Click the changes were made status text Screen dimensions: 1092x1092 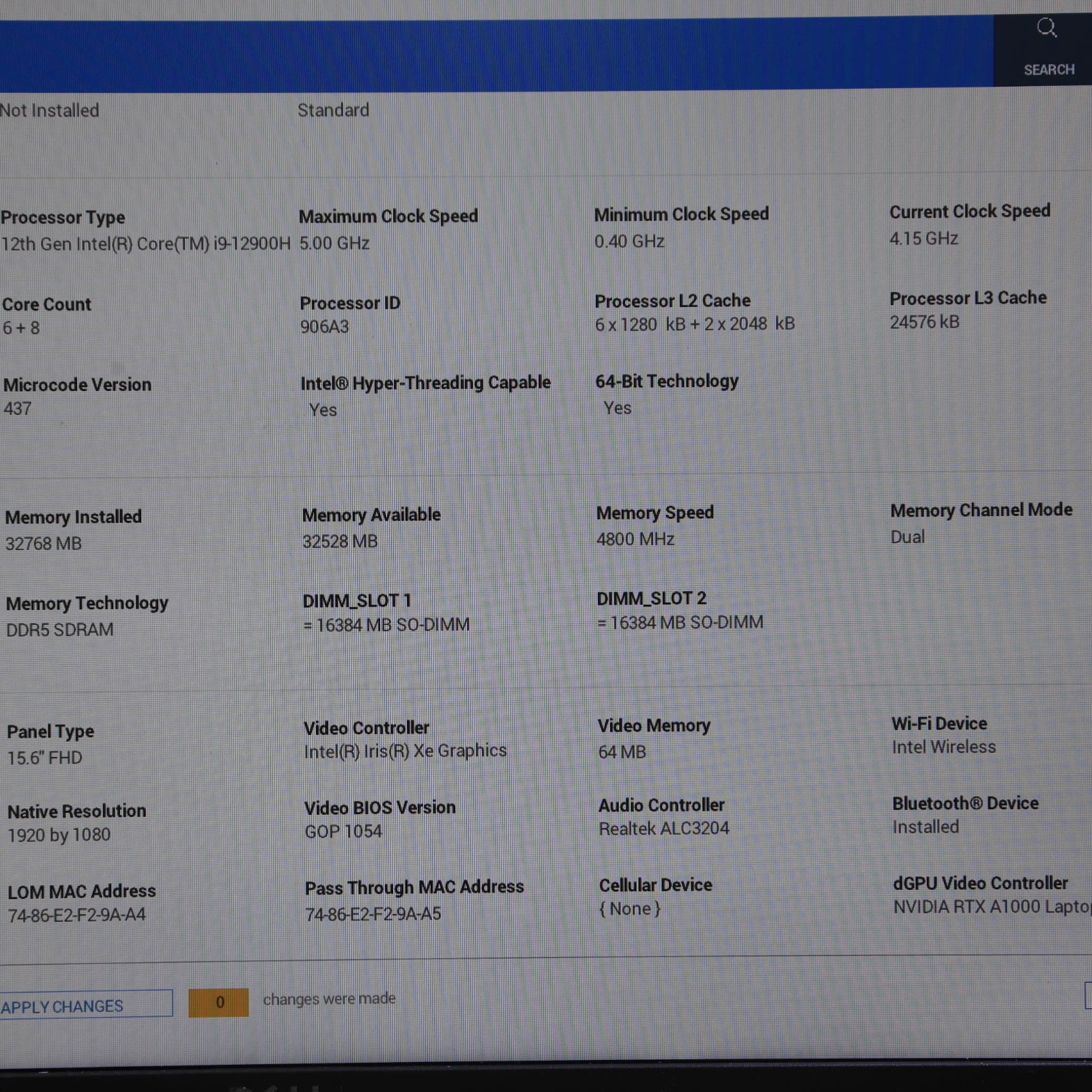(329, 998)
